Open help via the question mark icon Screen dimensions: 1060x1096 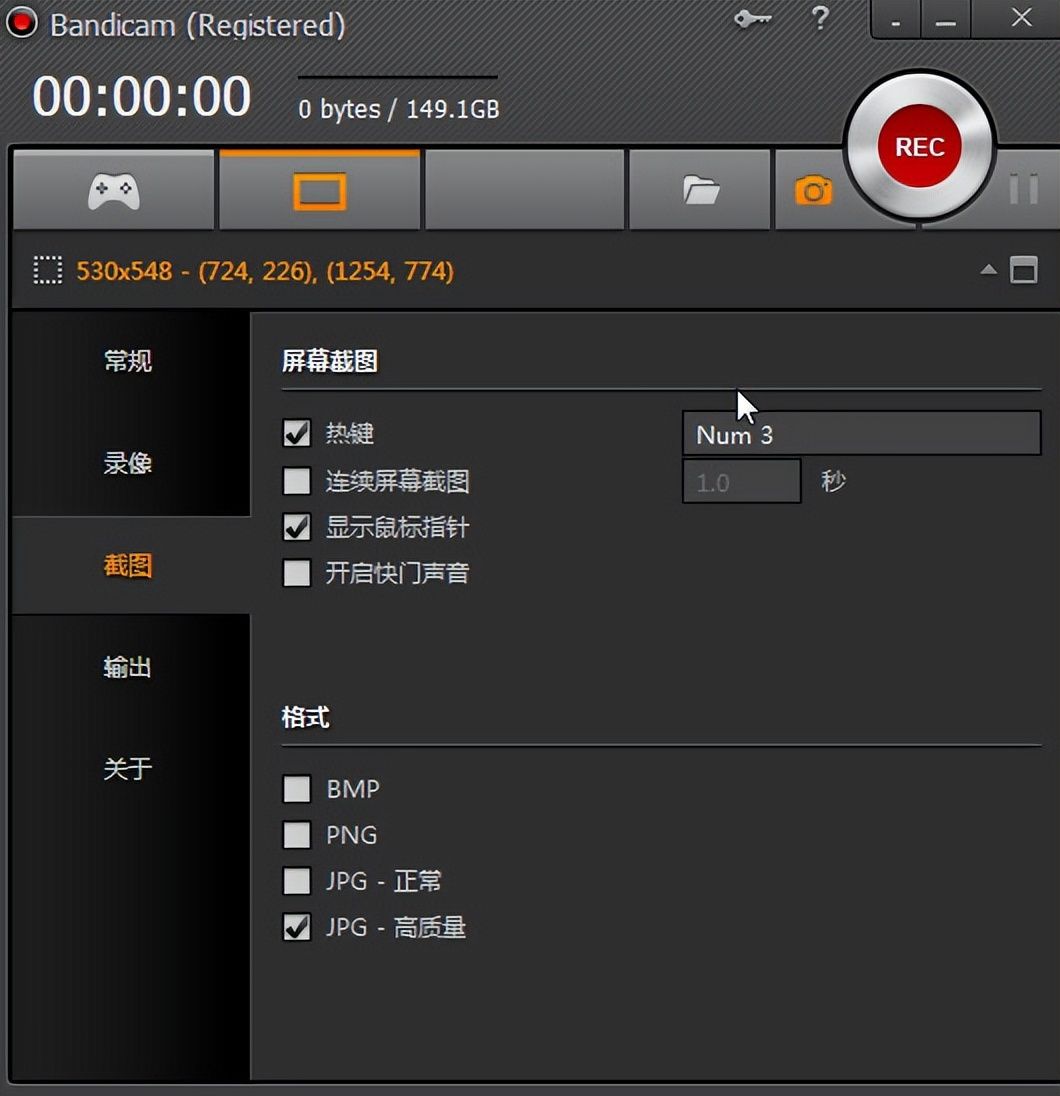click(x=820, y=19)
